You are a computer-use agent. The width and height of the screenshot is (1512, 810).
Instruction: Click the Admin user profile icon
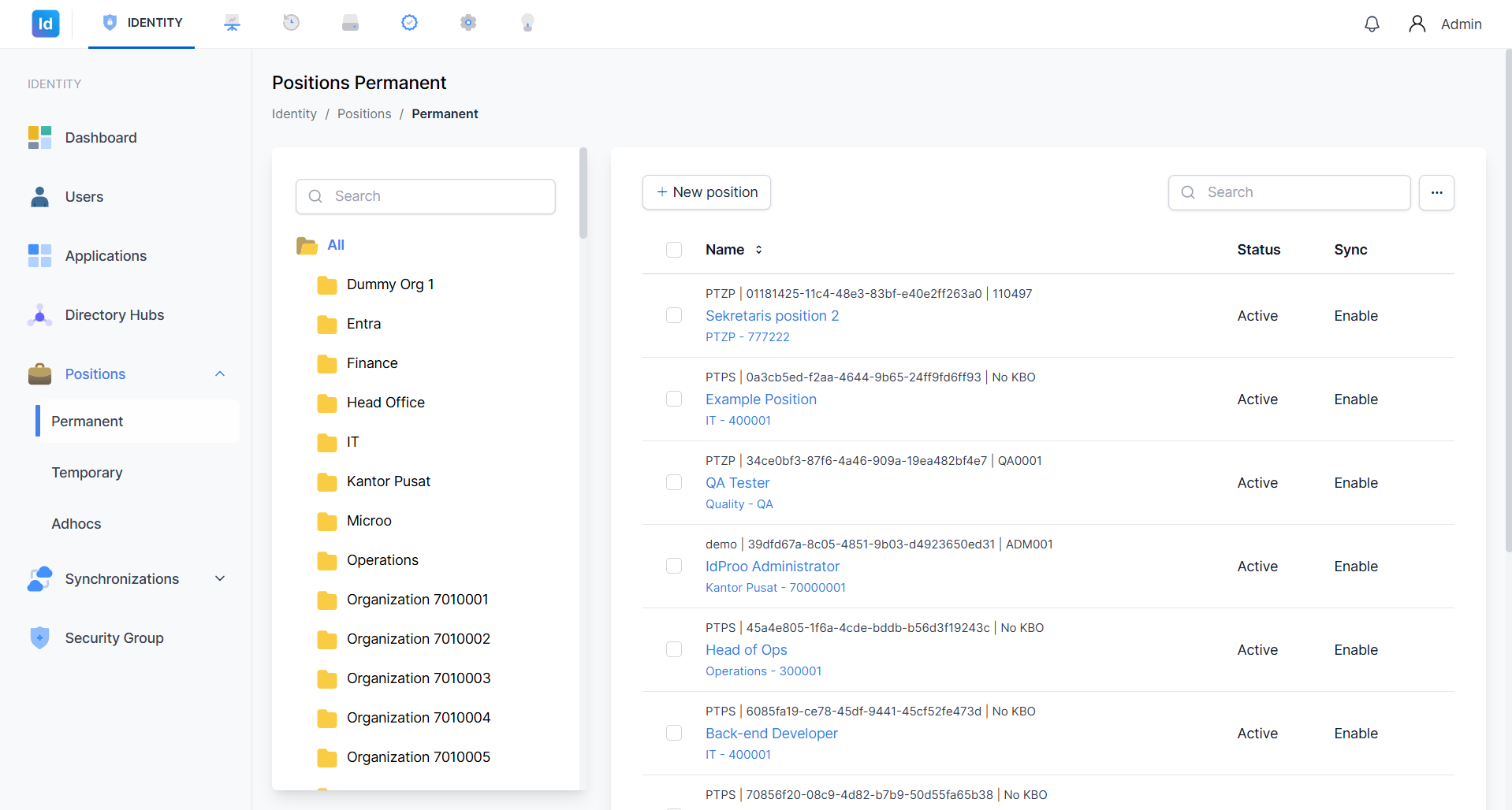click(1417, 24)
